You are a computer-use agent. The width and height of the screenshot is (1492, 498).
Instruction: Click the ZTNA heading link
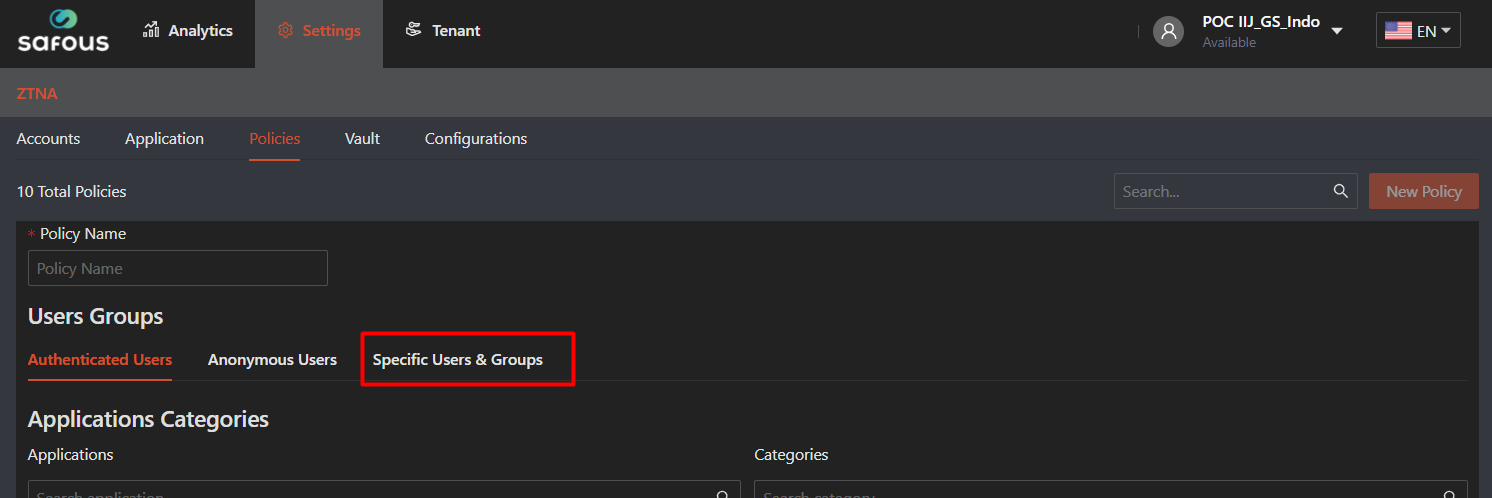pyautogui.click(x=37, y=94)
